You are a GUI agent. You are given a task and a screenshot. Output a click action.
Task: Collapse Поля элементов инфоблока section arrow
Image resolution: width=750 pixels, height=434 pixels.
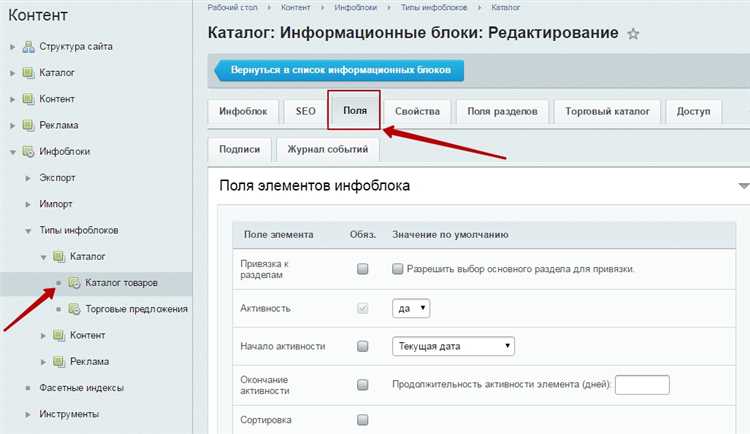tap(743, 186)
